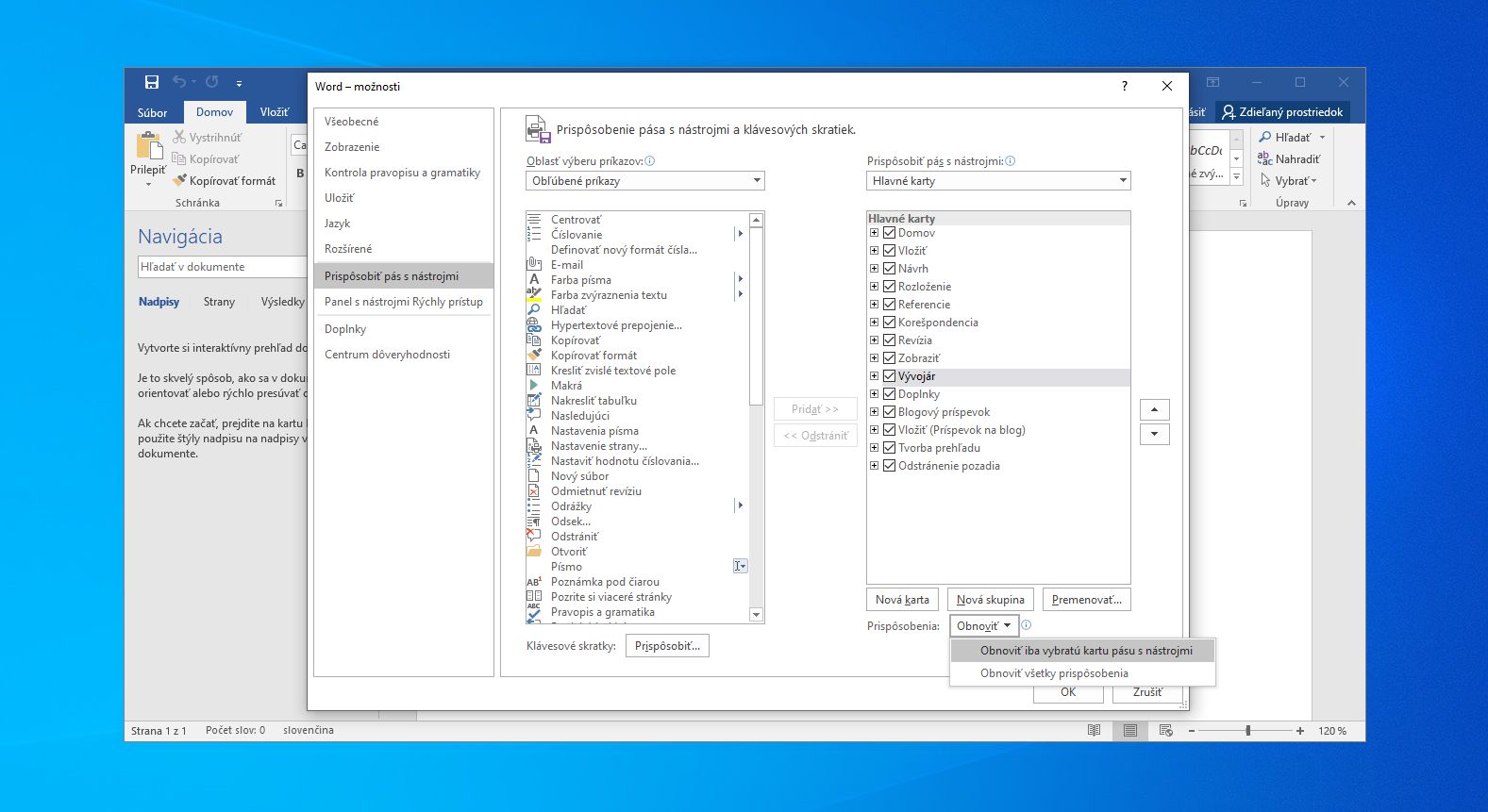Click the Premenovať button

pyautogui.click(x=1087, y=600)
